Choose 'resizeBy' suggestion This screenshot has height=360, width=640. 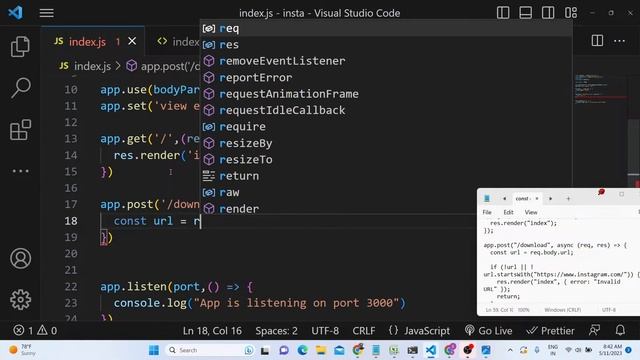[x=385, y=143]
